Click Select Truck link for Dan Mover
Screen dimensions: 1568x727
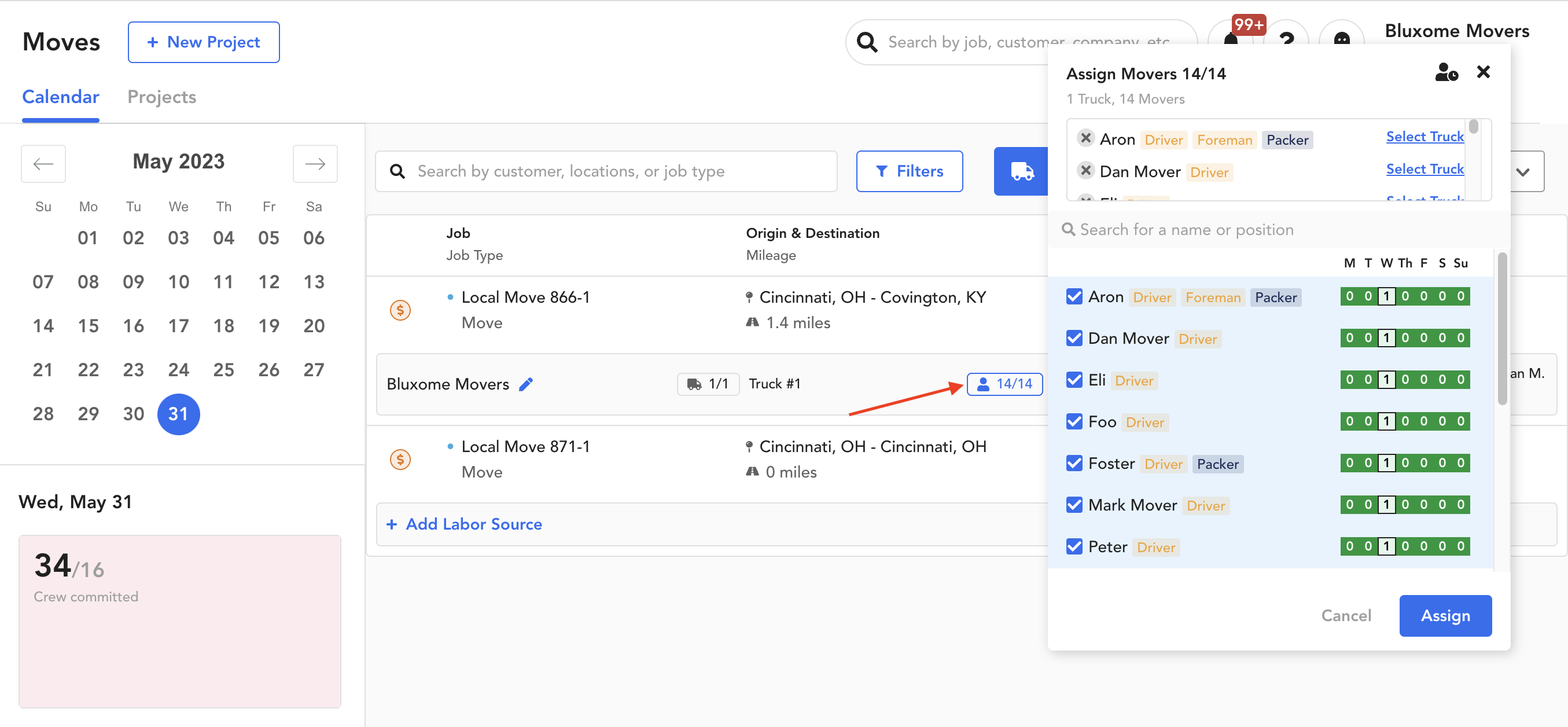[x=1425, y=169]
